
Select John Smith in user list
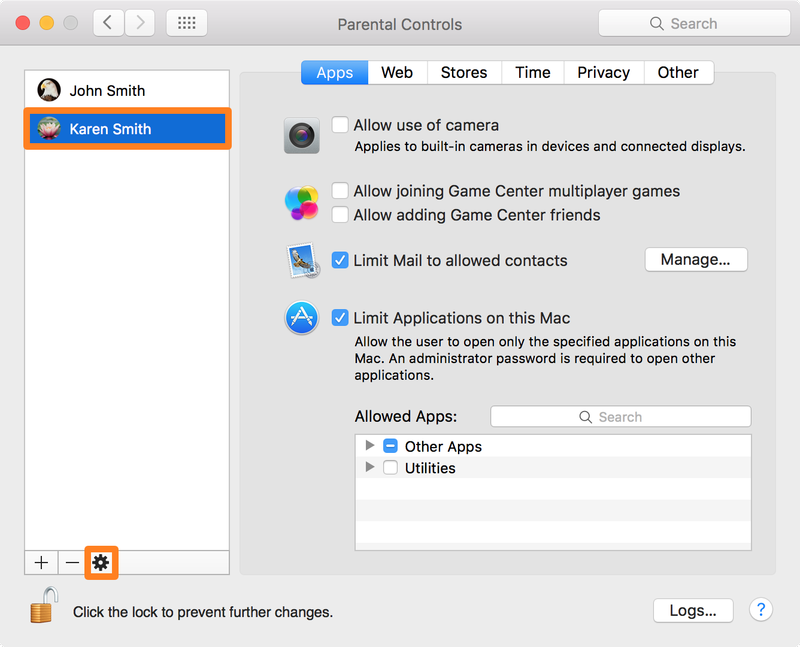pyautogui.click(x=127, y=90)
